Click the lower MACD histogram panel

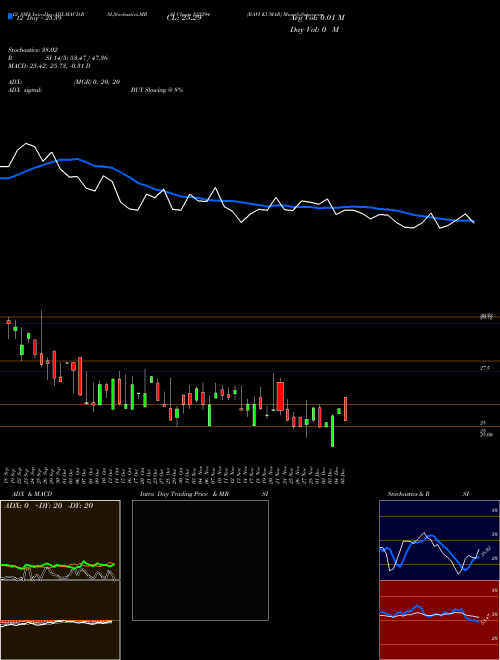[x=60, y=620]
